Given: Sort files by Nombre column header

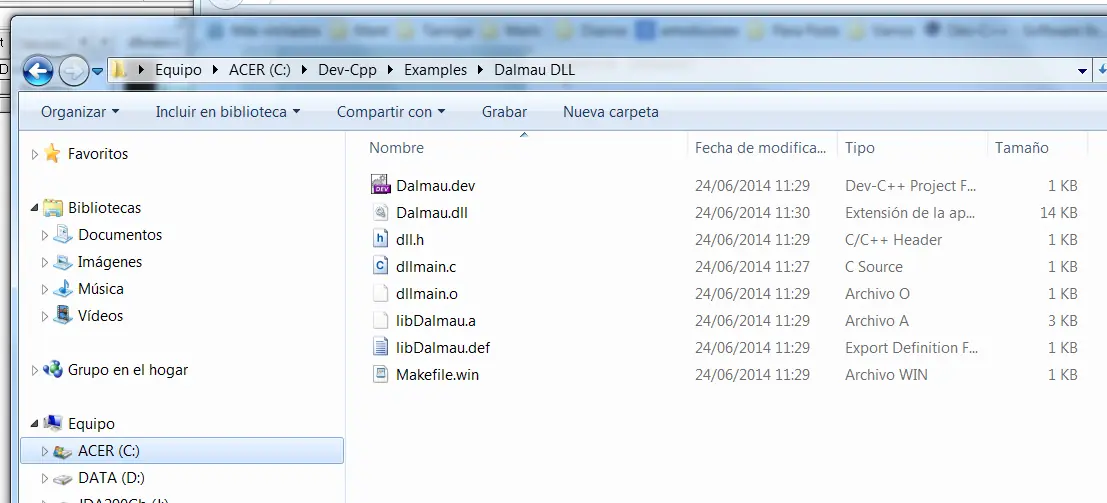Looking at the screenshot, I should [x=397, y=148].
